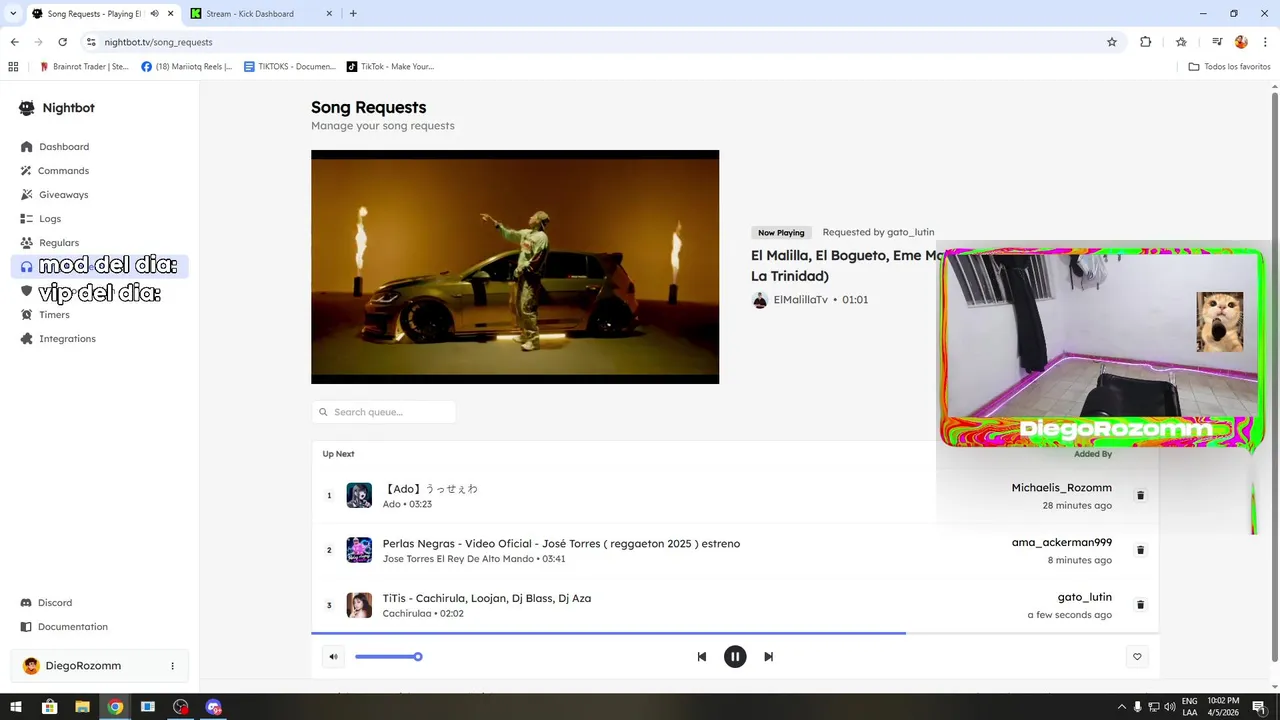Delete the Ado song from queue
The width and height of the screenshot is (1280, 720).
pyautogui.click(x=1140, y=495)
